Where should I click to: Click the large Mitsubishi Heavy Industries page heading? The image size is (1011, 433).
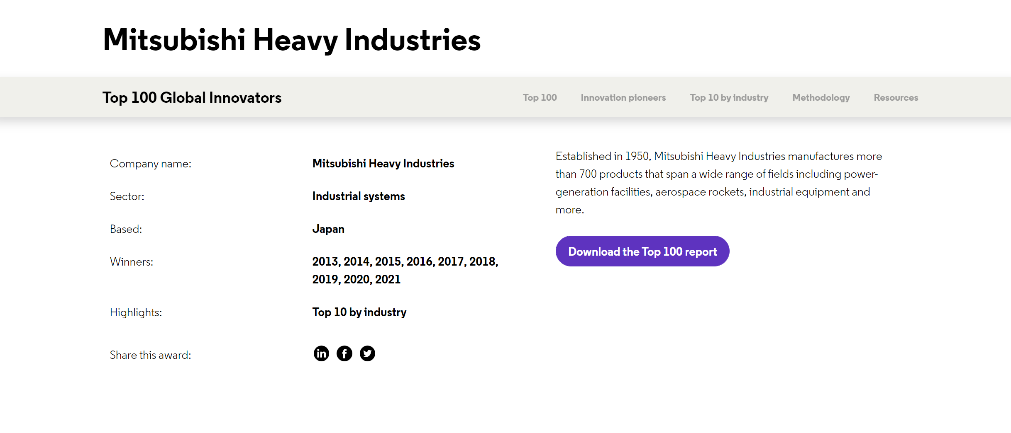pyautogui.click(x=291, y=40)
